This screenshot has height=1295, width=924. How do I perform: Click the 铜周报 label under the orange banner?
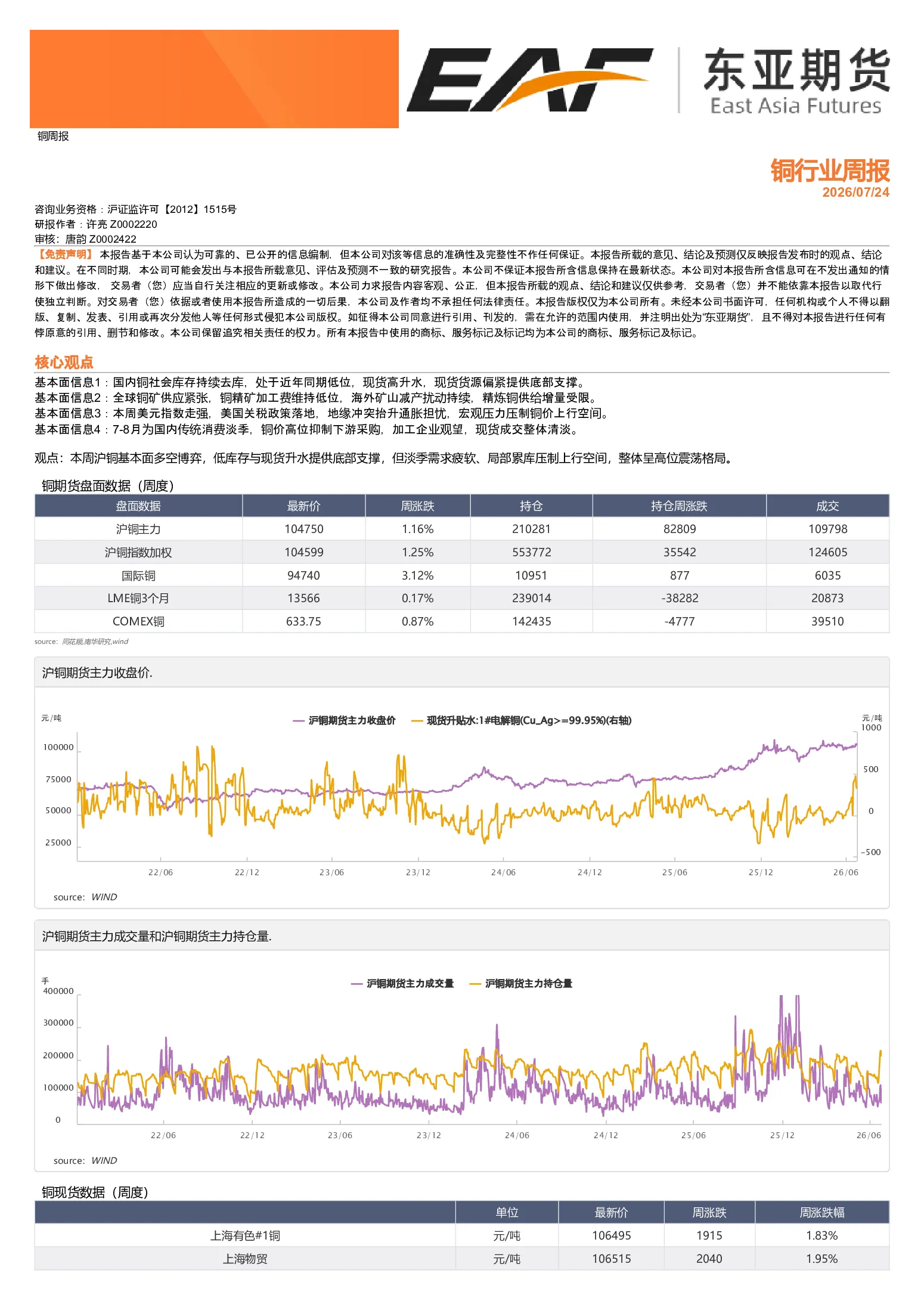click(x=53, y=136)
